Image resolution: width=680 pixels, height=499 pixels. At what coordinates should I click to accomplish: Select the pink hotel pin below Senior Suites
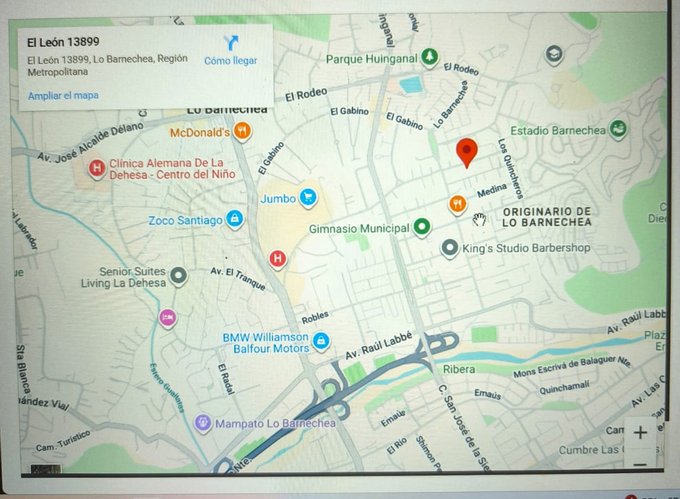pos(167,318)
